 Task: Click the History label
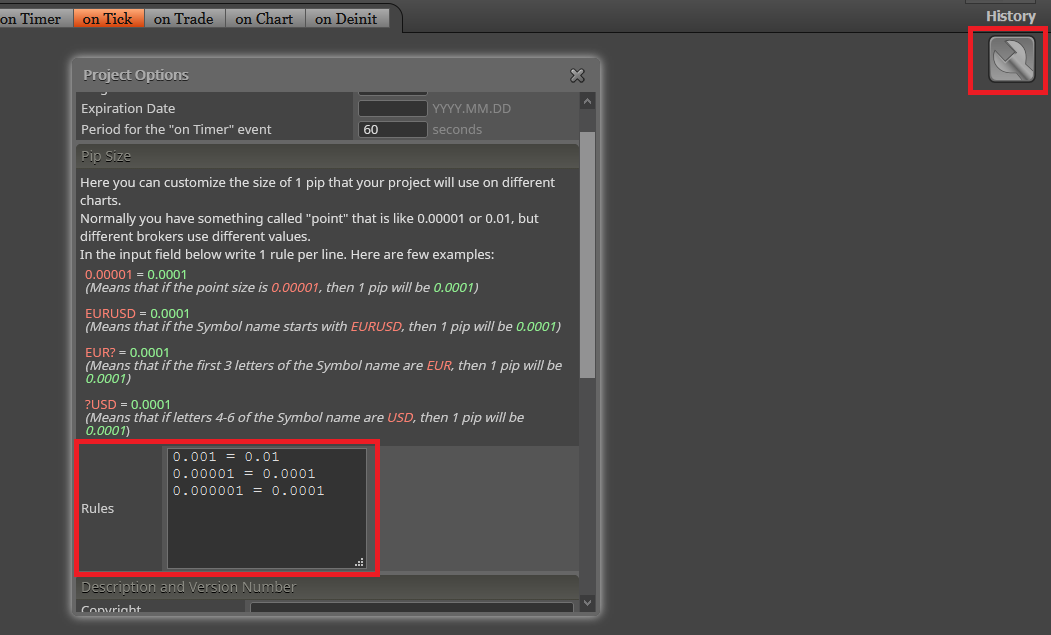tap(1011, 16)
